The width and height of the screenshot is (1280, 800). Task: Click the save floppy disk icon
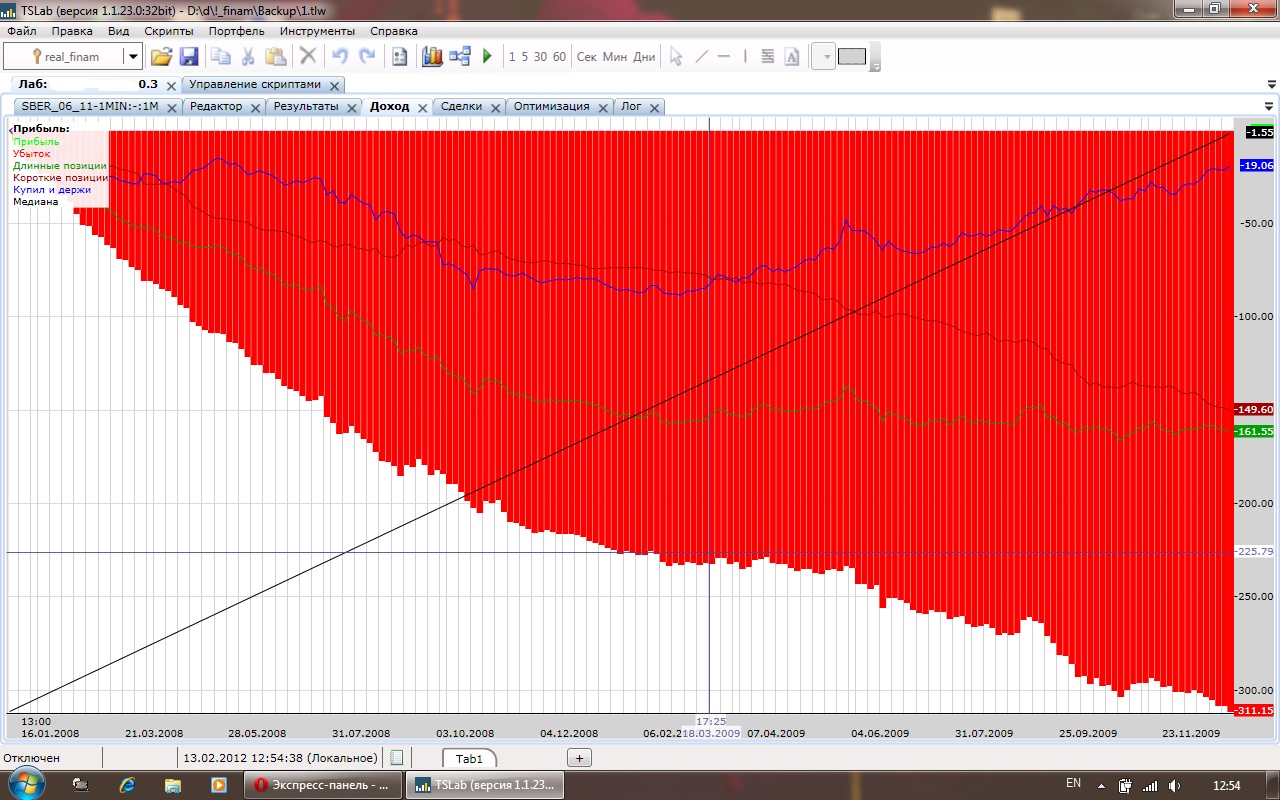(x=189, y=57)
